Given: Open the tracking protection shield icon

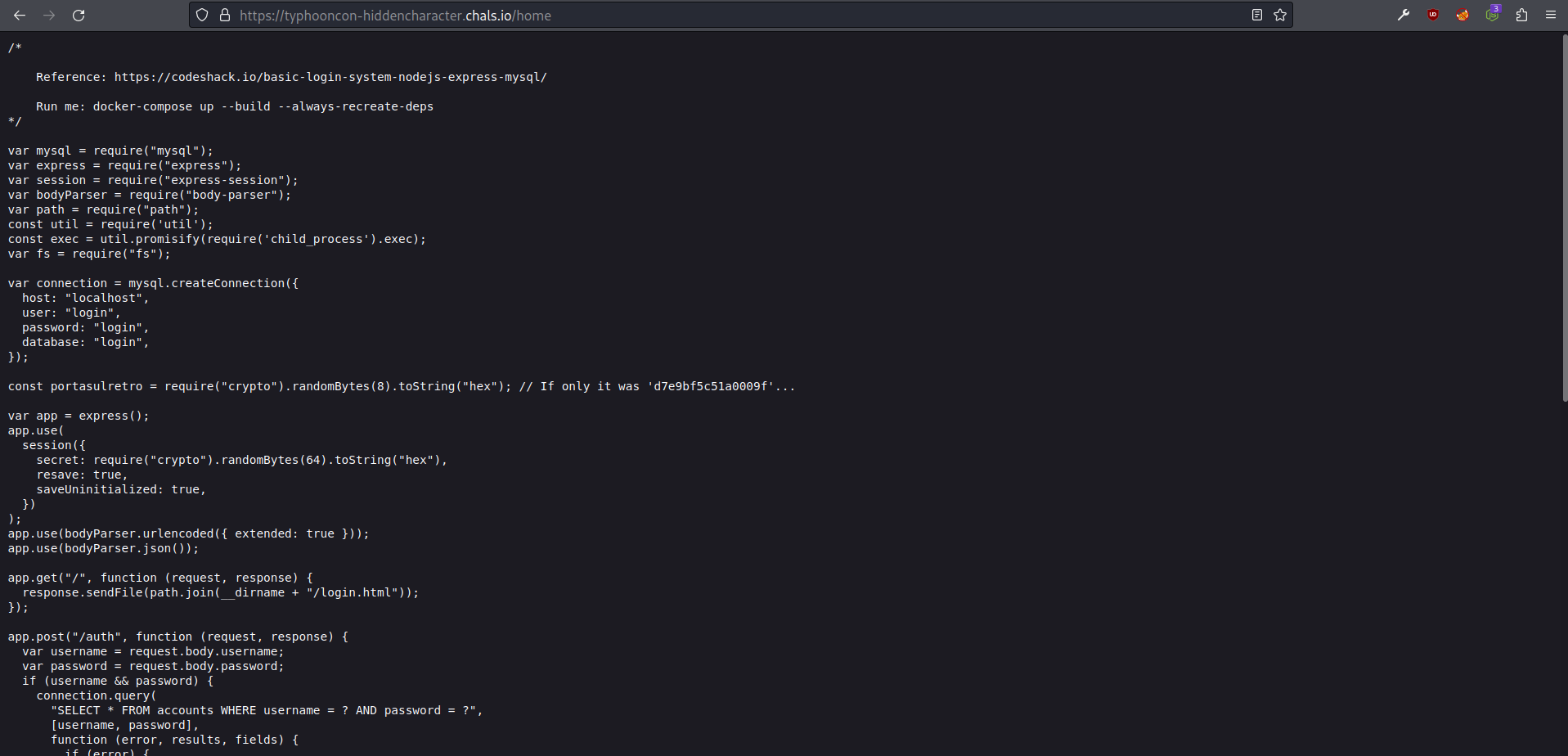Looking at the screenshot, I should 202,16.
